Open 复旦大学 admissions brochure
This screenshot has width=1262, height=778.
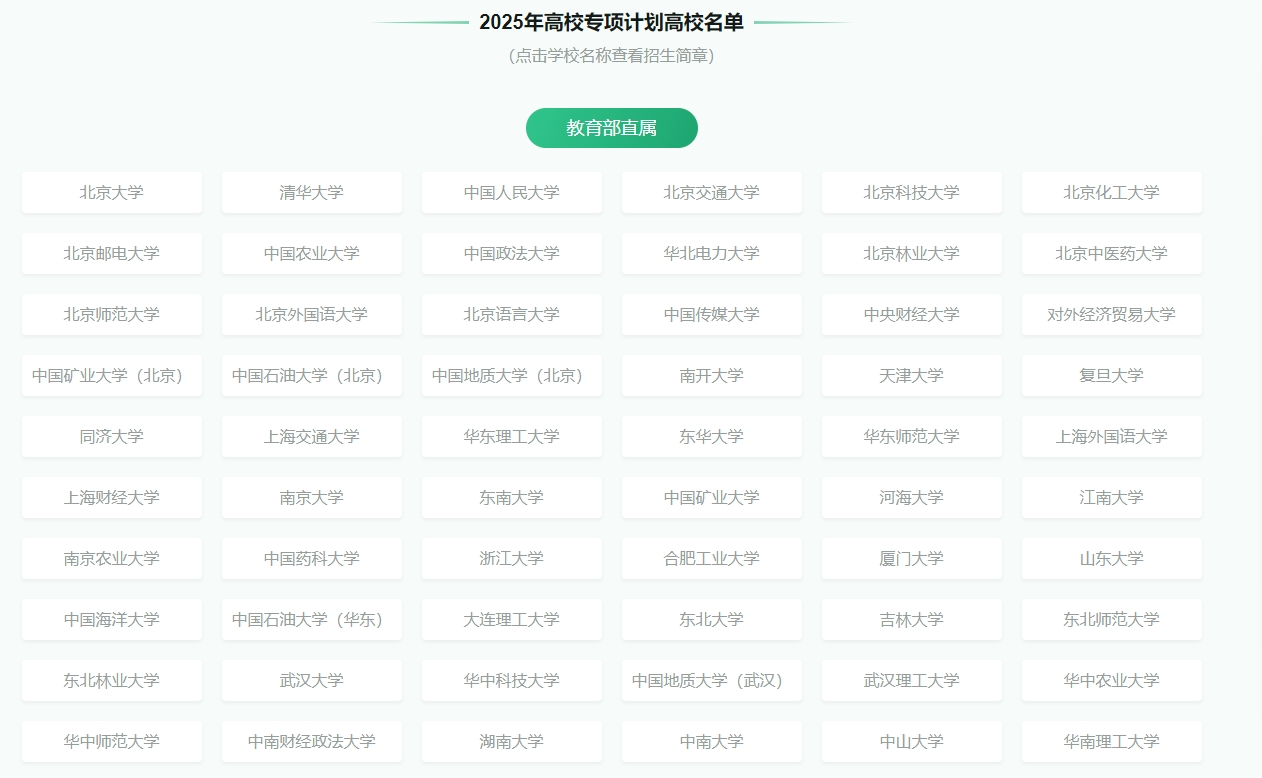pyautogui.click(x=1112, y=375)
